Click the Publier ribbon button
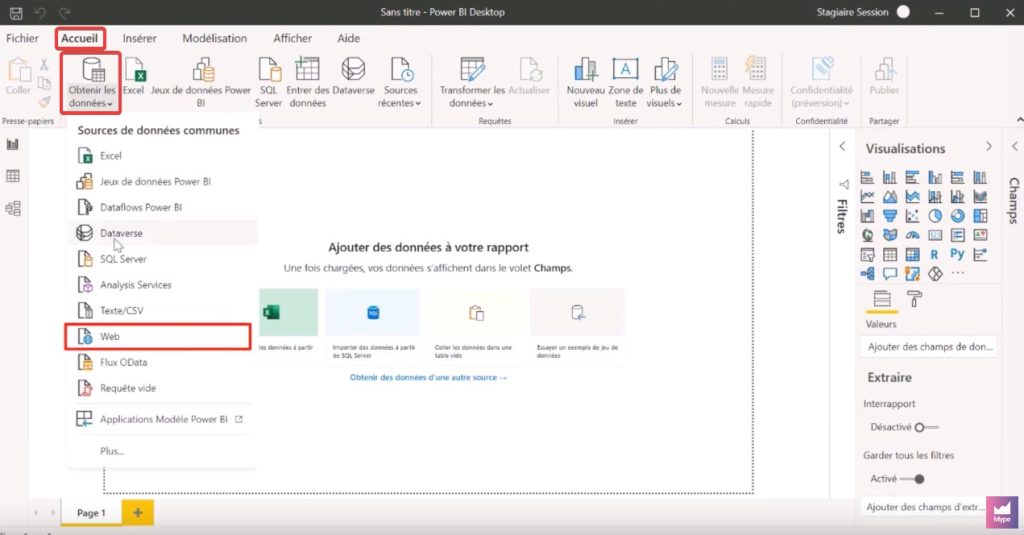The image size is (1024, 535). click(884, 77)
